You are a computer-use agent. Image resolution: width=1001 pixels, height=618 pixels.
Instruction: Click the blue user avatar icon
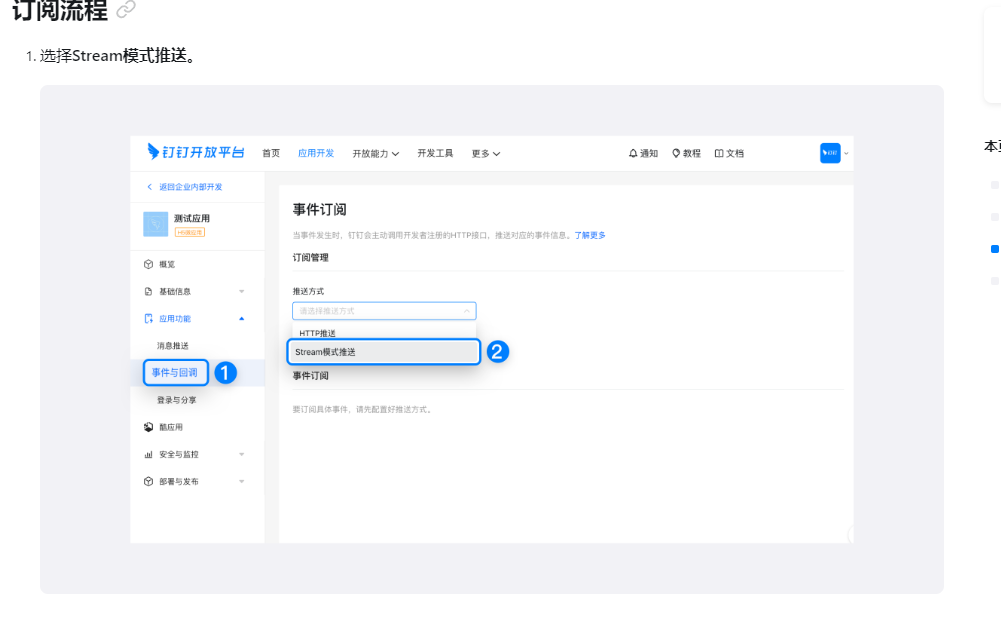[830, 153]
